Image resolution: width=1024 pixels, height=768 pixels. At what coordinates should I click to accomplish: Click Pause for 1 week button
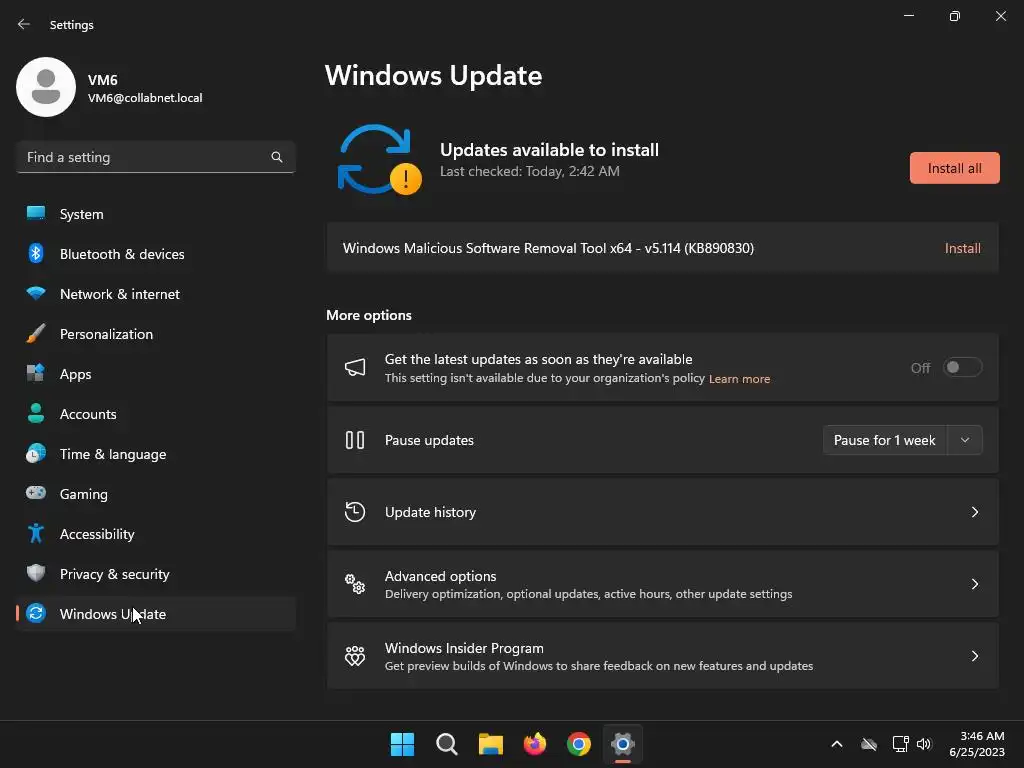tap(885, 440)
